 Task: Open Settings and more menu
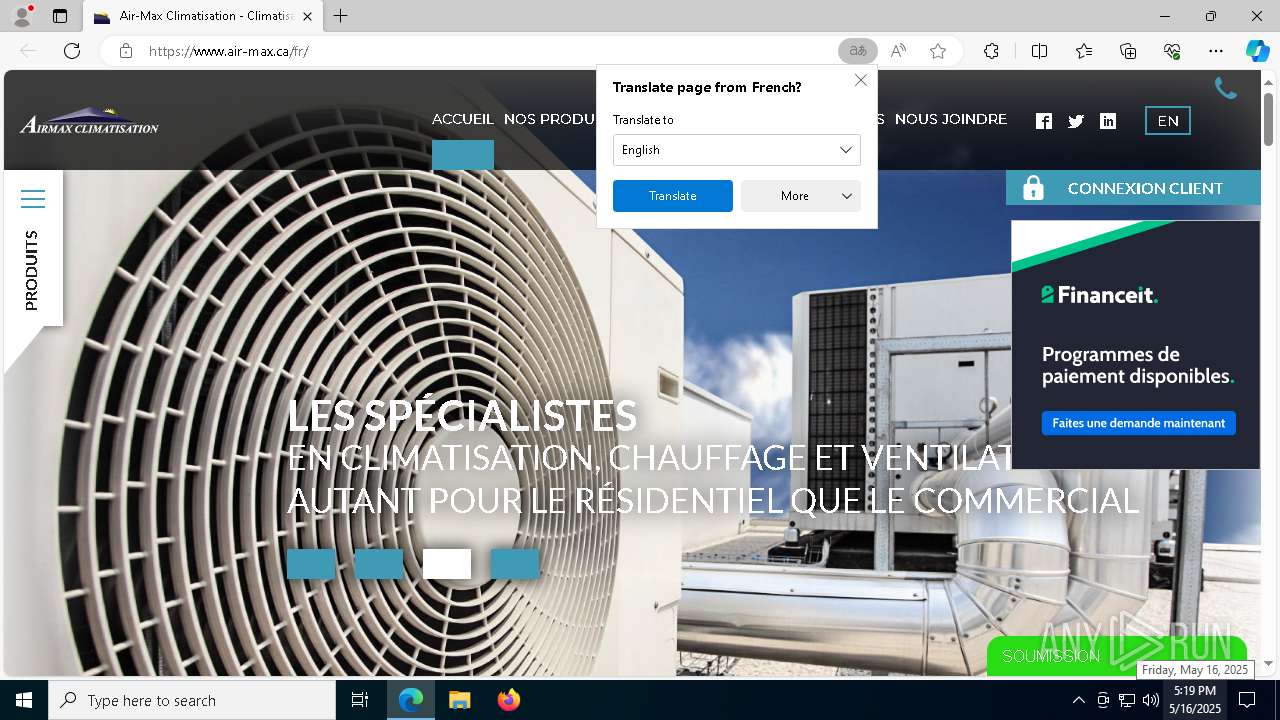(1216, 51)
